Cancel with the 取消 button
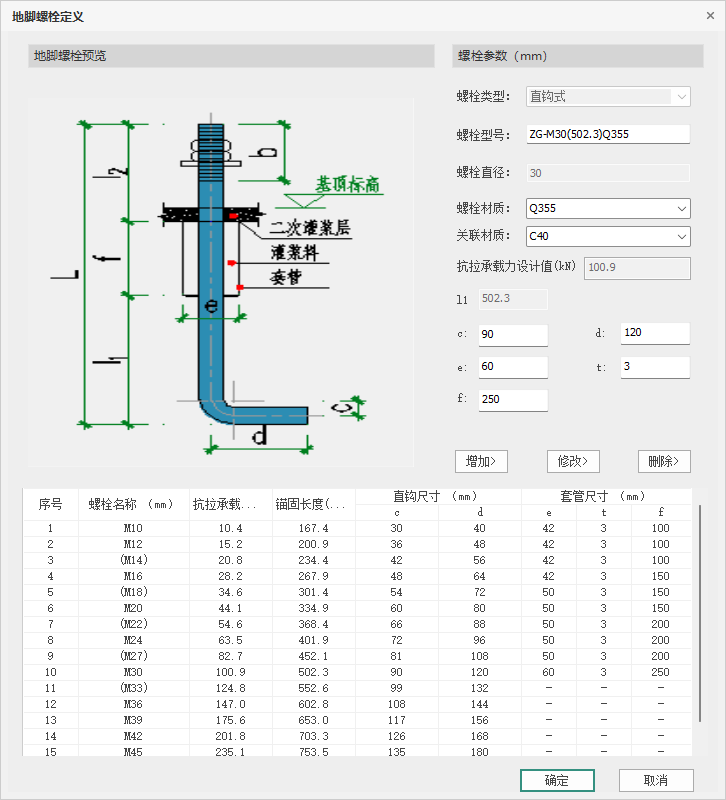This screenshot has height=800, width=726. coord(656,780)
